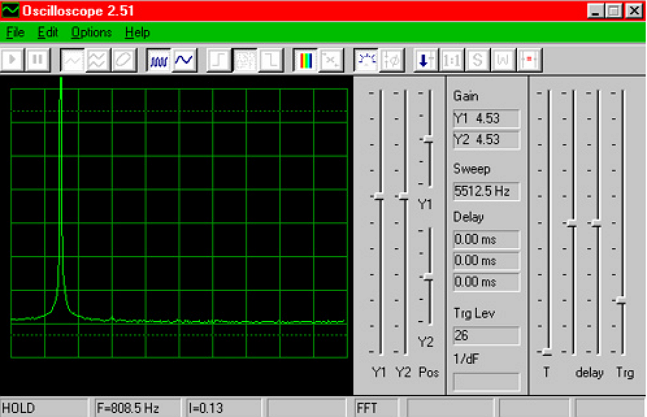
Task: Select single trace display mode icon
Action: (x=72, y=60)
